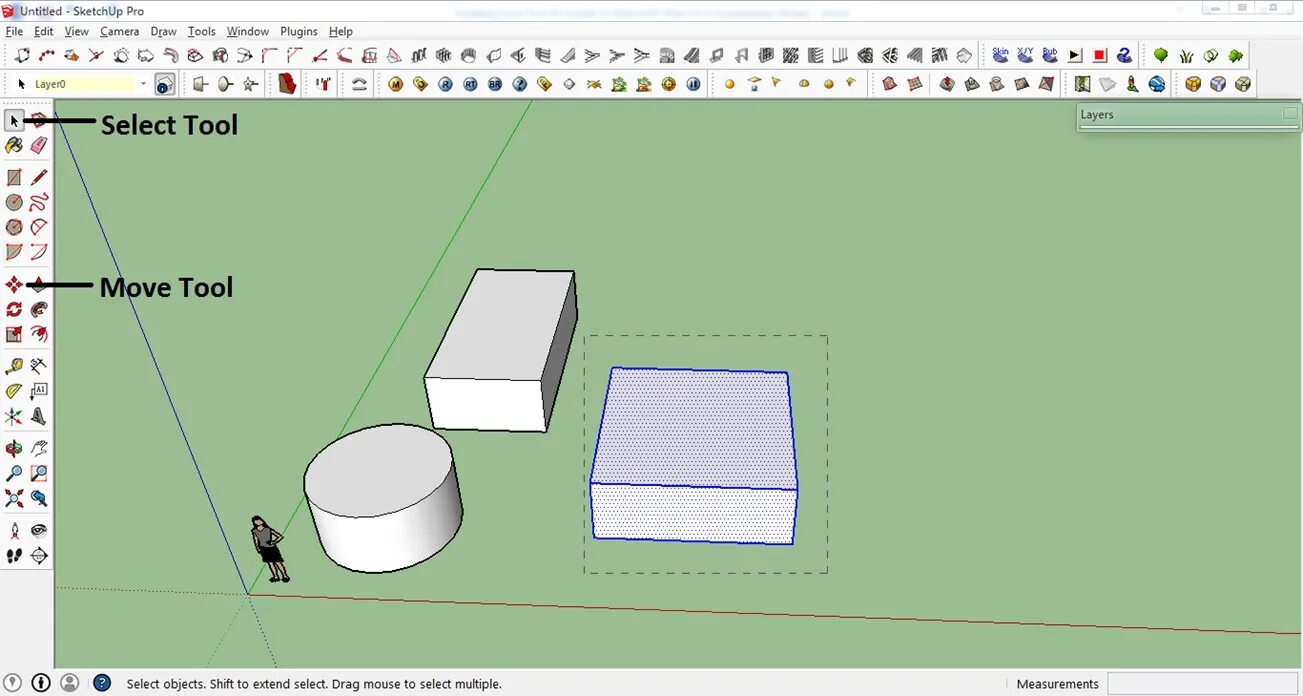This screenshot has width=1303, height=696.
Task: Select the Orbit tool
Action: point(14,449)
